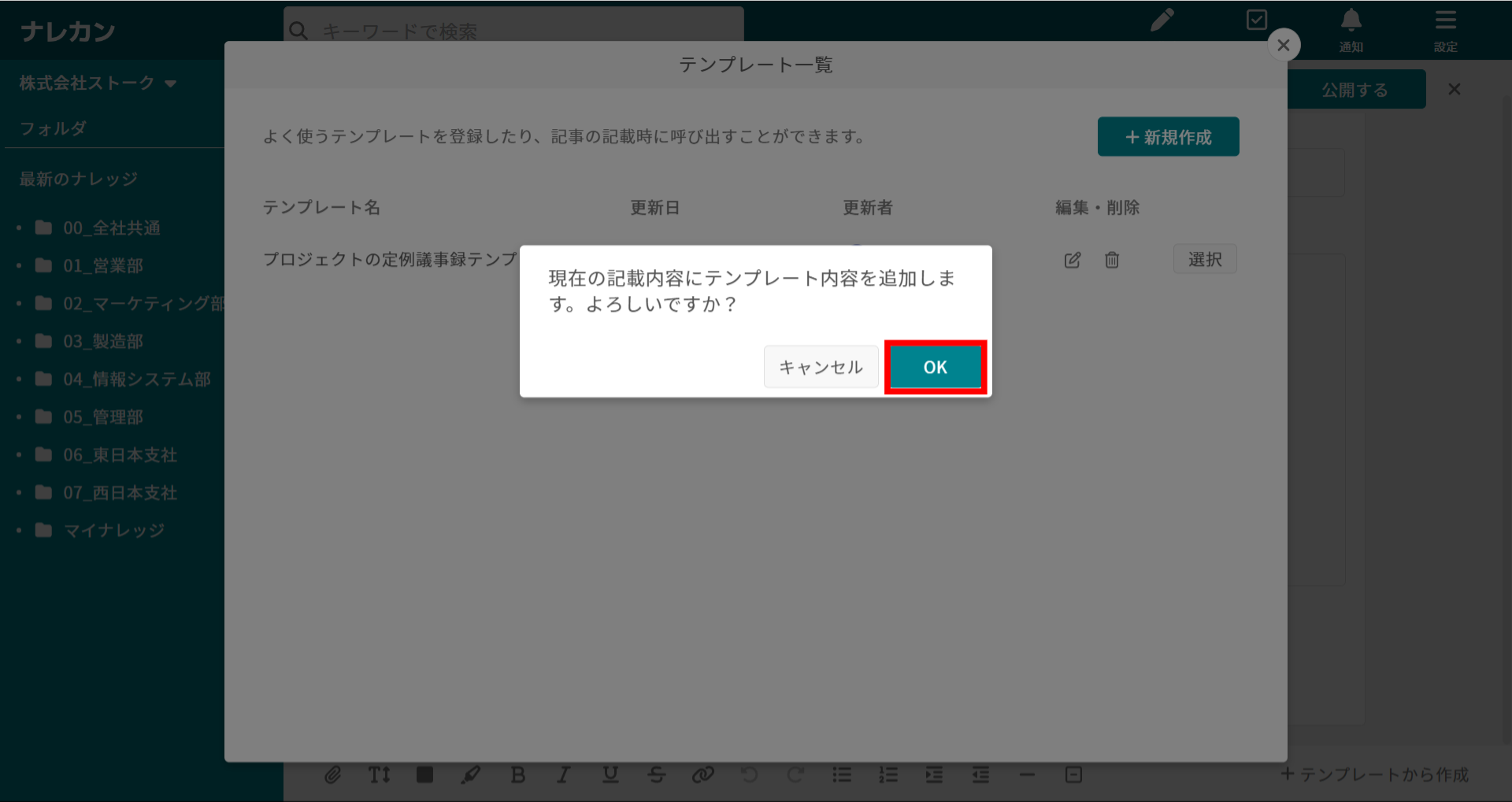The width and height of the screenshot is (1512, 802).
Task: Edit the プロジェクトの定例議事録 template via pencil icon
Action: pyautogui.click(x=1072, y=260)
